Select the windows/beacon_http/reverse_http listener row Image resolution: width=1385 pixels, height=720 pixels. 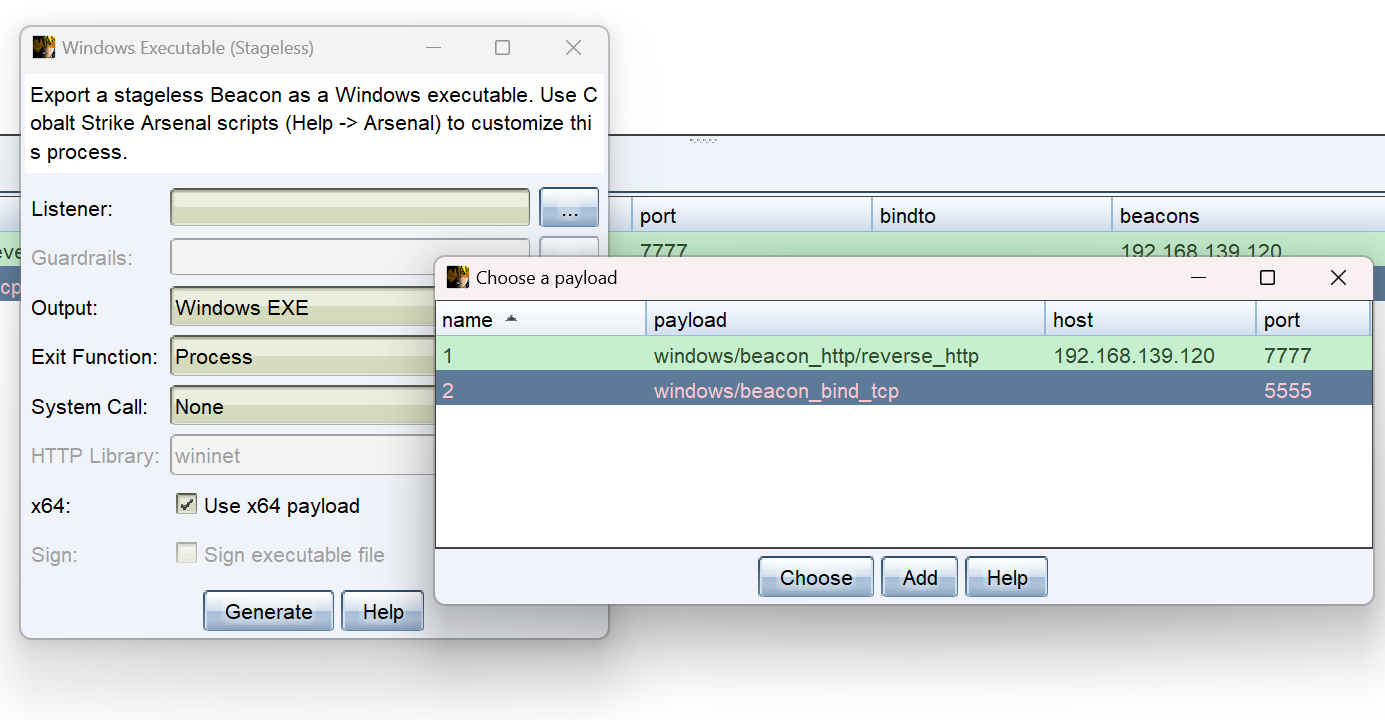[x=815, y=356]
